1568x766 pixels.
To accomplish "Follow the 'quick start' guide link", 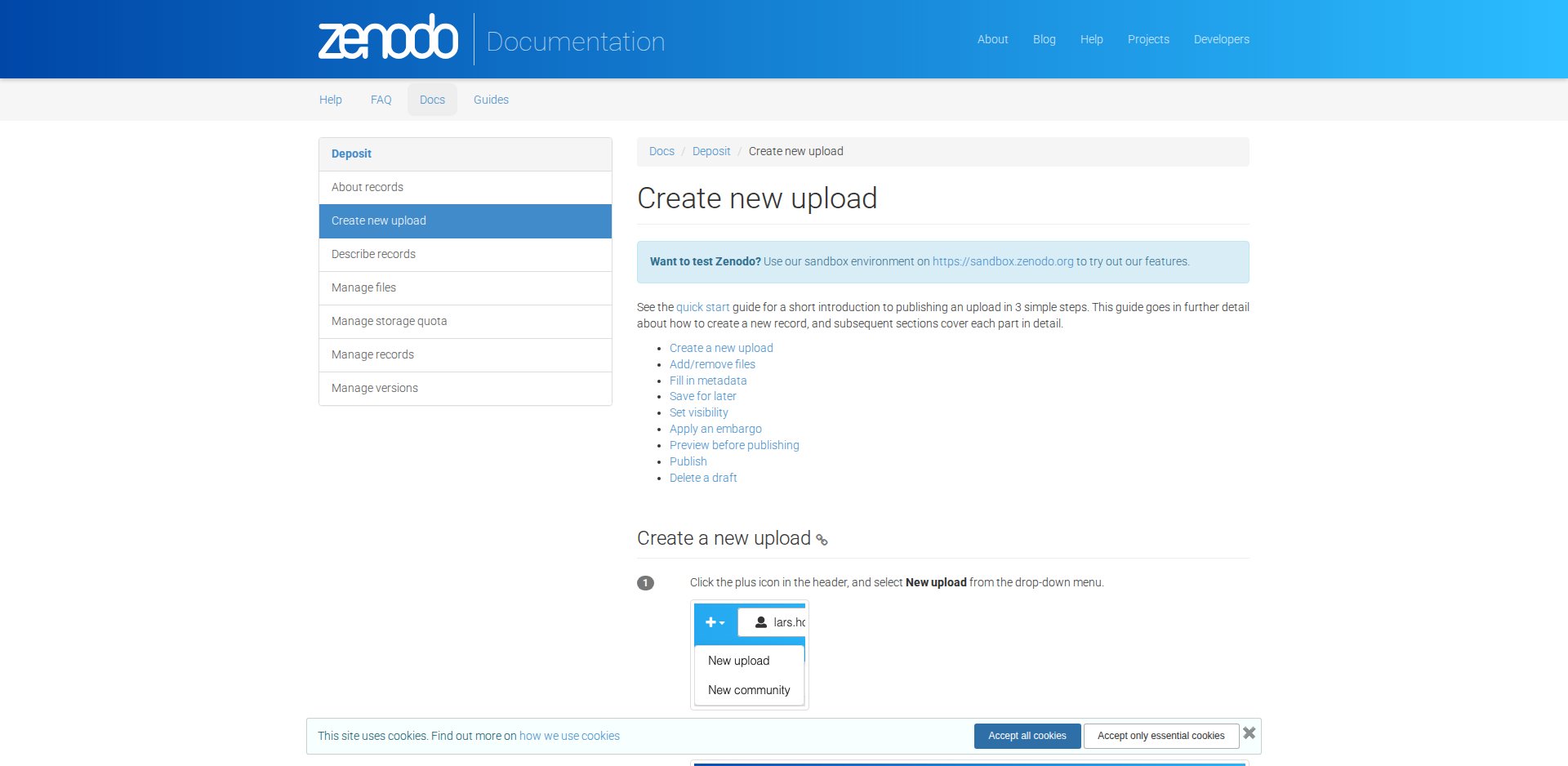I will 702,307.
